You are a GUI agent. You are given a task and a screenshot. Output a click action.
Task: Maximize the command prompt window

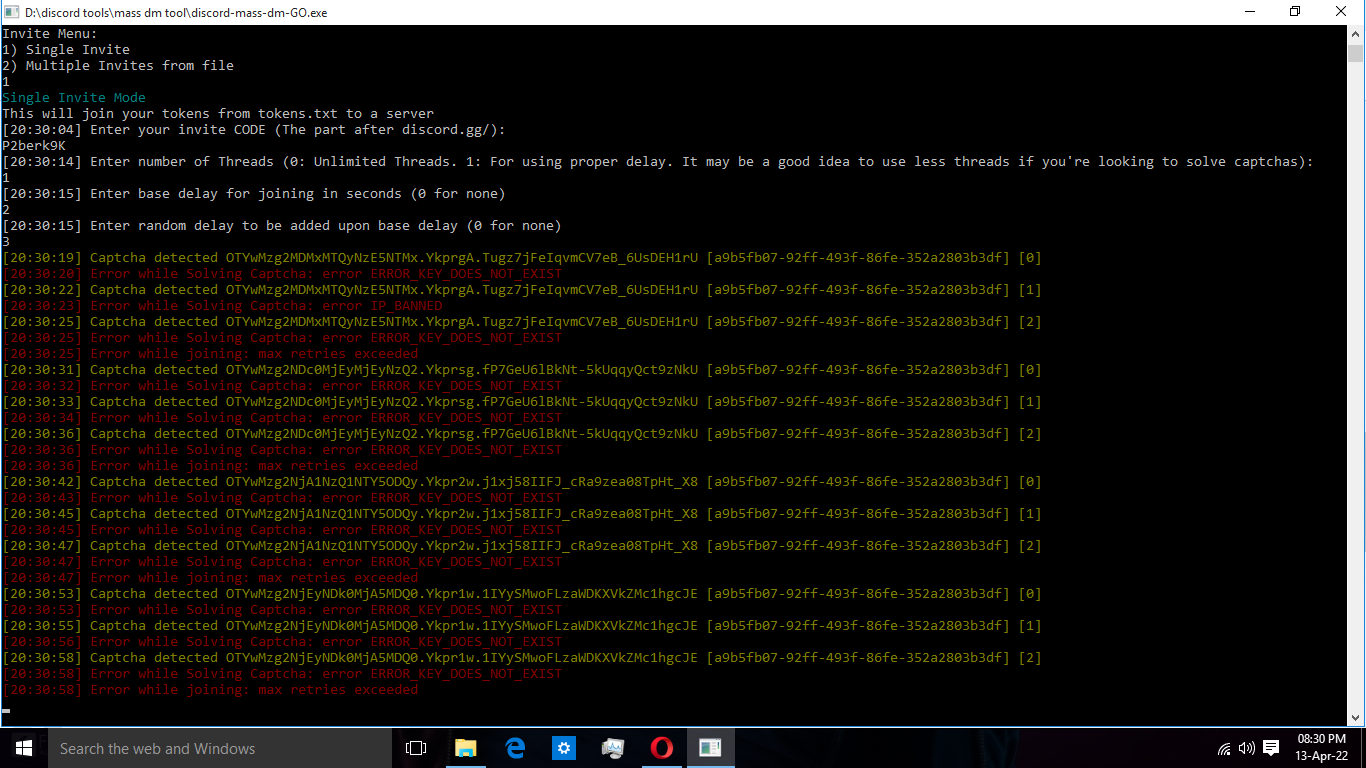(1295, 11)
